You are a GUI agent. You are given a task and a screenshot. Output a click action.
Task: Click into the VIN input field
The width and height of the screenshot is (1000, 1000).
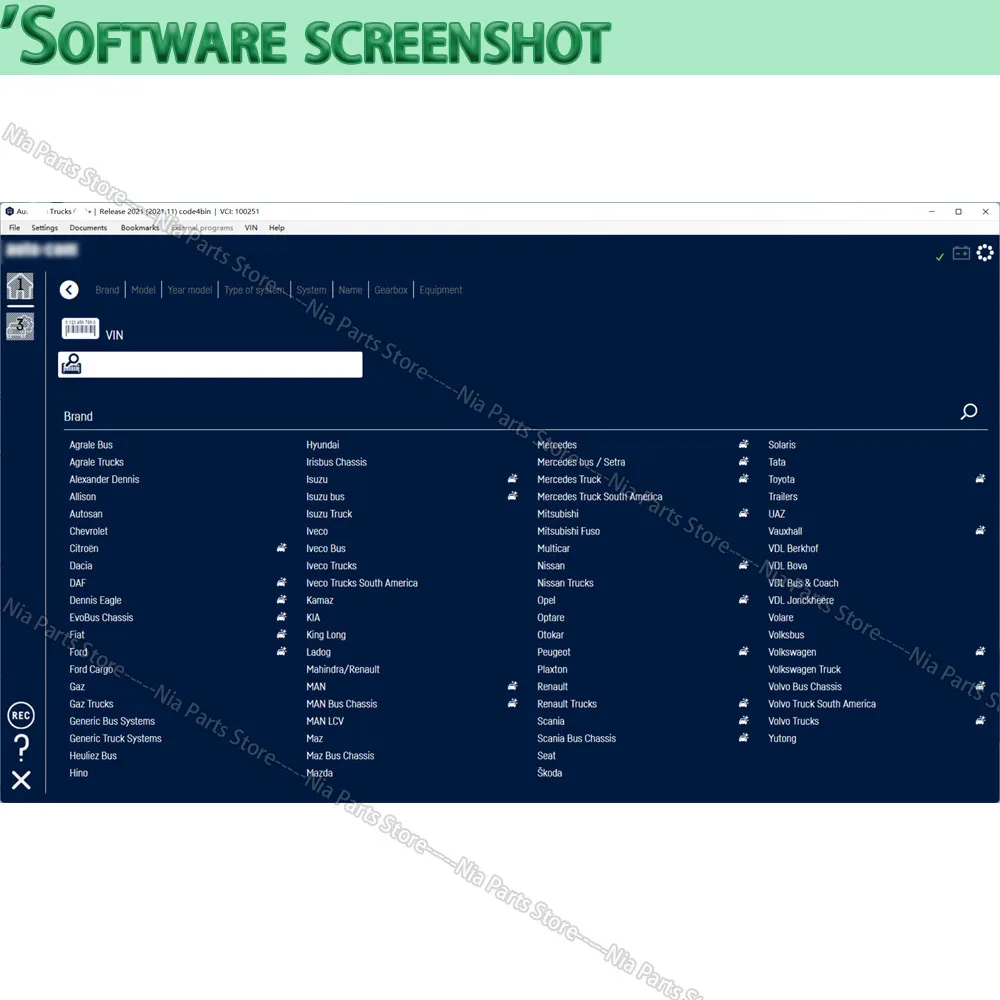click(x=210, y=365)
